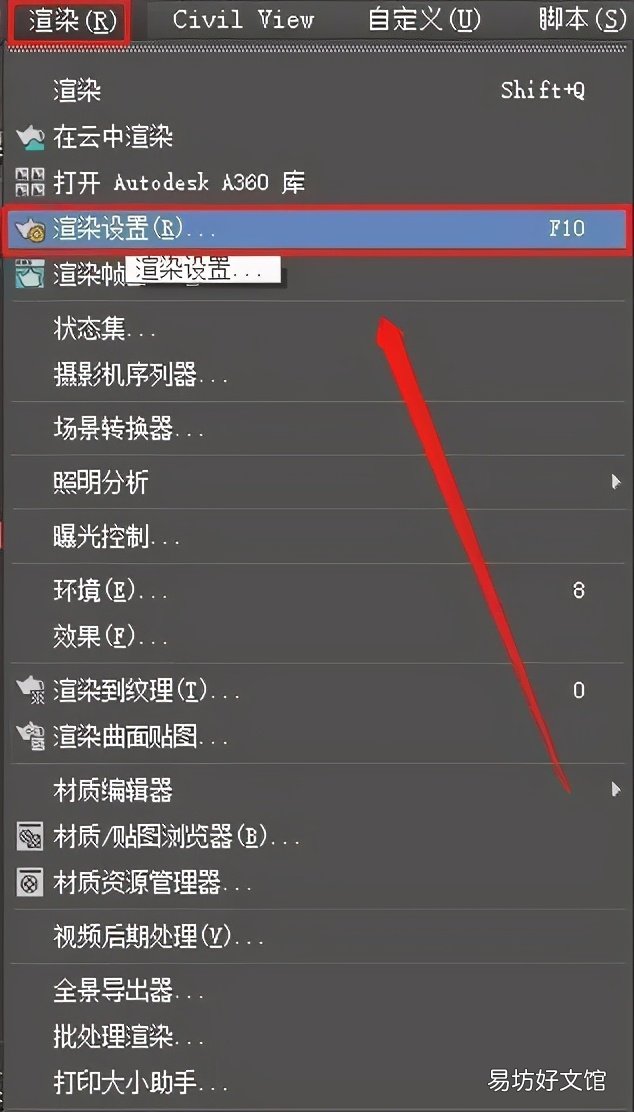Image resolution: width=634 pixels, height=1112 pixels.
Task: Open the 自定义(U) menu
Action: point(424,21)
